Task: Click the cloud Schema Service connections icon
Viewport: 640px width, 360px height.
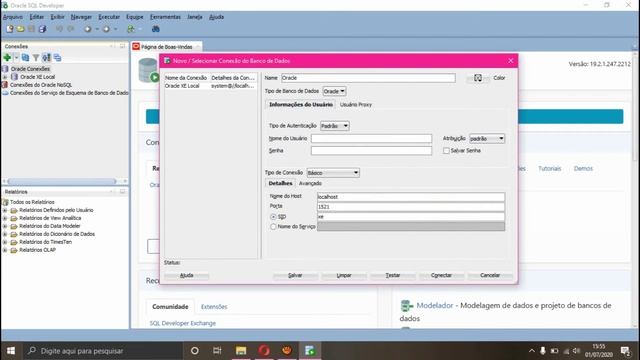Action: (x=5, y=93)
